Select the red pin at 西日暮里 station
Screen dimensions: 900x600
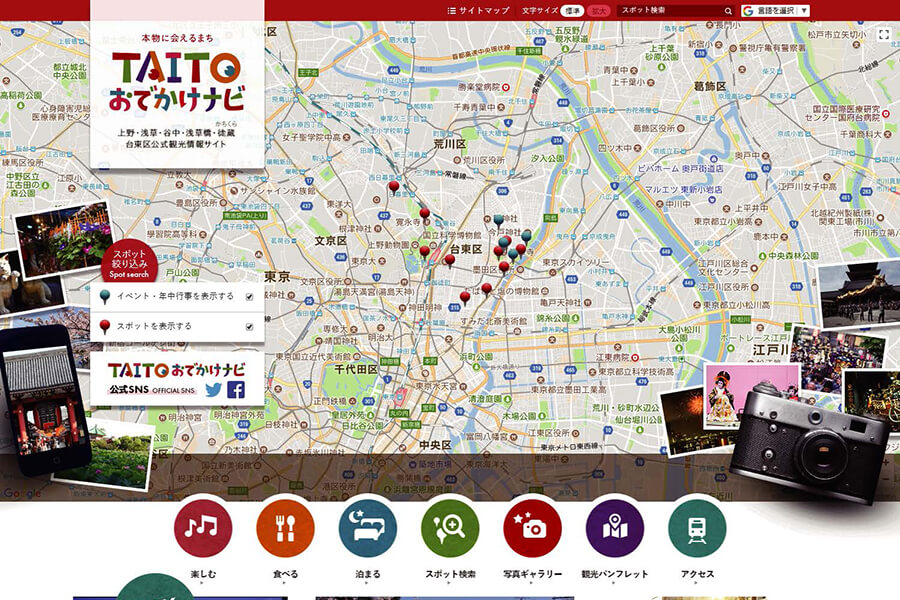394,188
